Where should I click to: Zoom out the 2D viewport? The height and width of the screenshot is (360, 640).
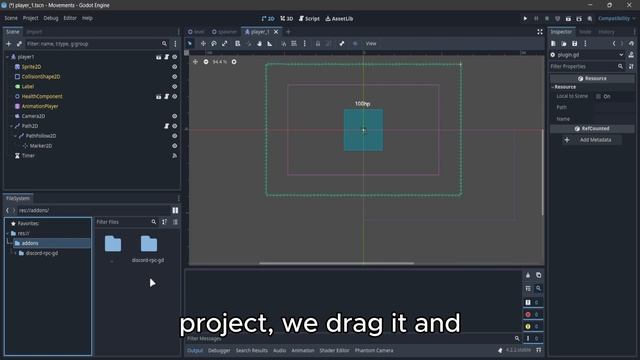(x=206, y=62)
